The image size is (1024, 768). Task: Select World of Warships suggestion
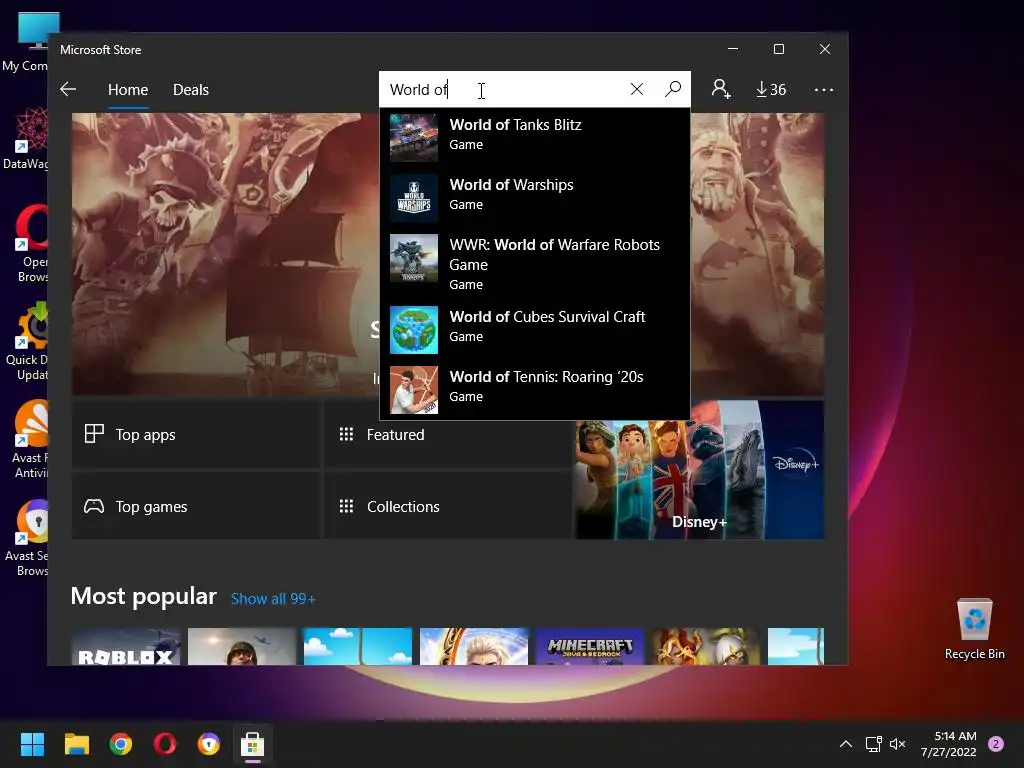tap(535, 197)
